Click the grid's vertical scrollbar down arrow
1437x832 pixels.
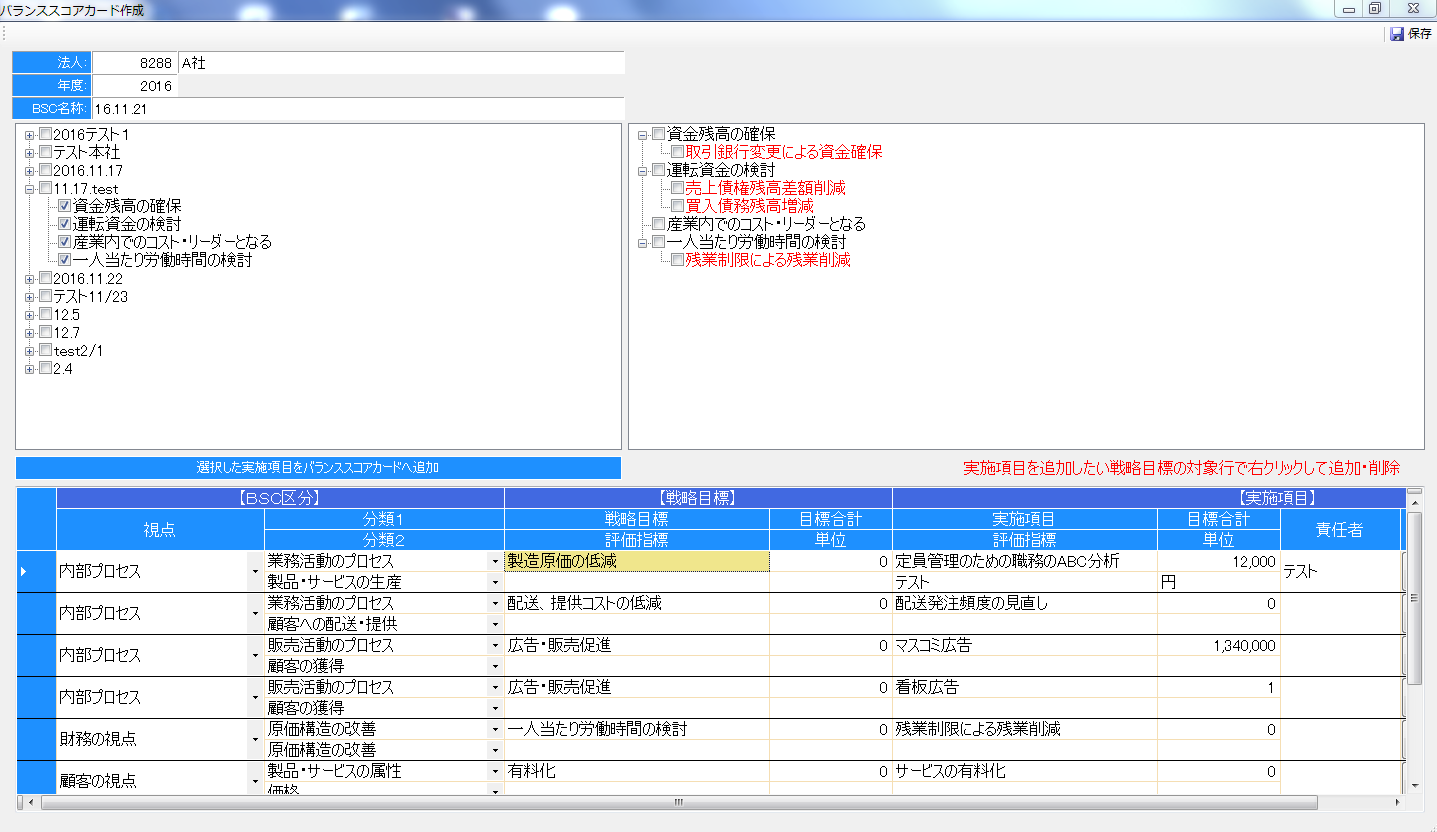pyautogui.click(x=1414, y=786)
